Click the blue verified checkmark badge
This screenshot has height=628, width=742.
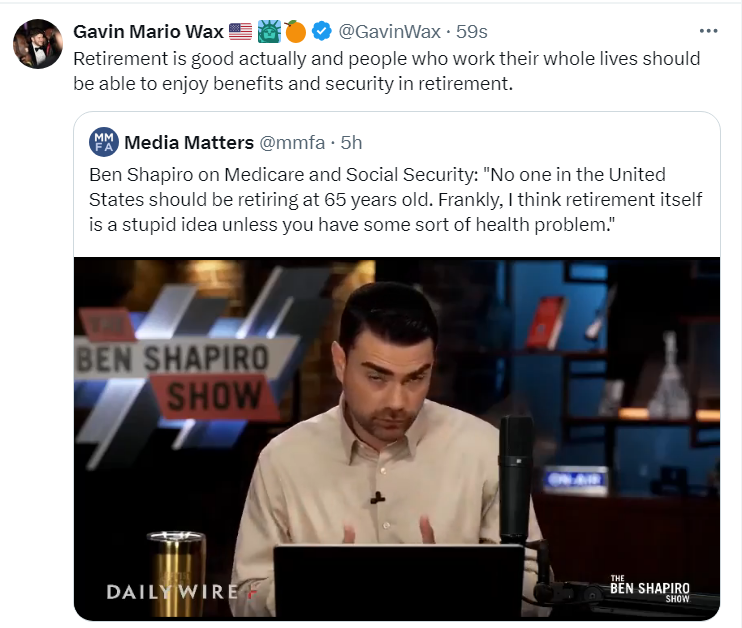[x=322, y=31]
